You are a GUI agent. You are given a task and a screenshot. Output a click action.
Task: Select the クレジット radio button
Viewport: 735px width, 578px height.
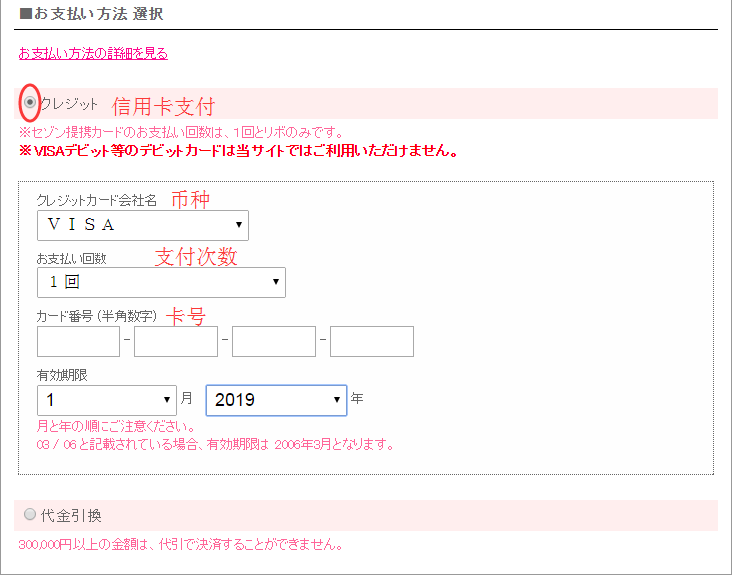pyautogui.click(x=30, y=102)
